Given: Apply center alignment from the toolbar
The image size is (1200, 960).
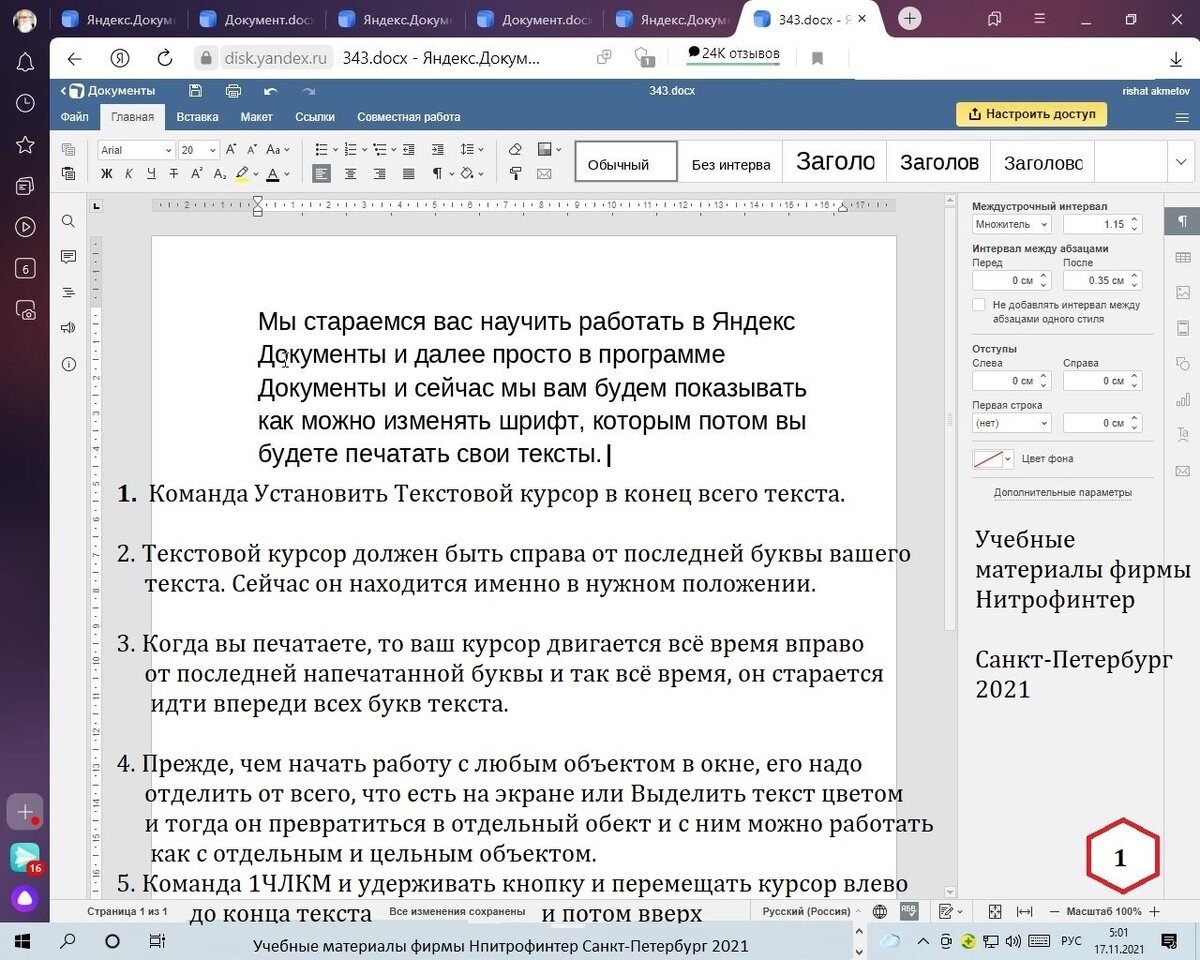Looking at the screenshot, I should (x=351, y=174).
